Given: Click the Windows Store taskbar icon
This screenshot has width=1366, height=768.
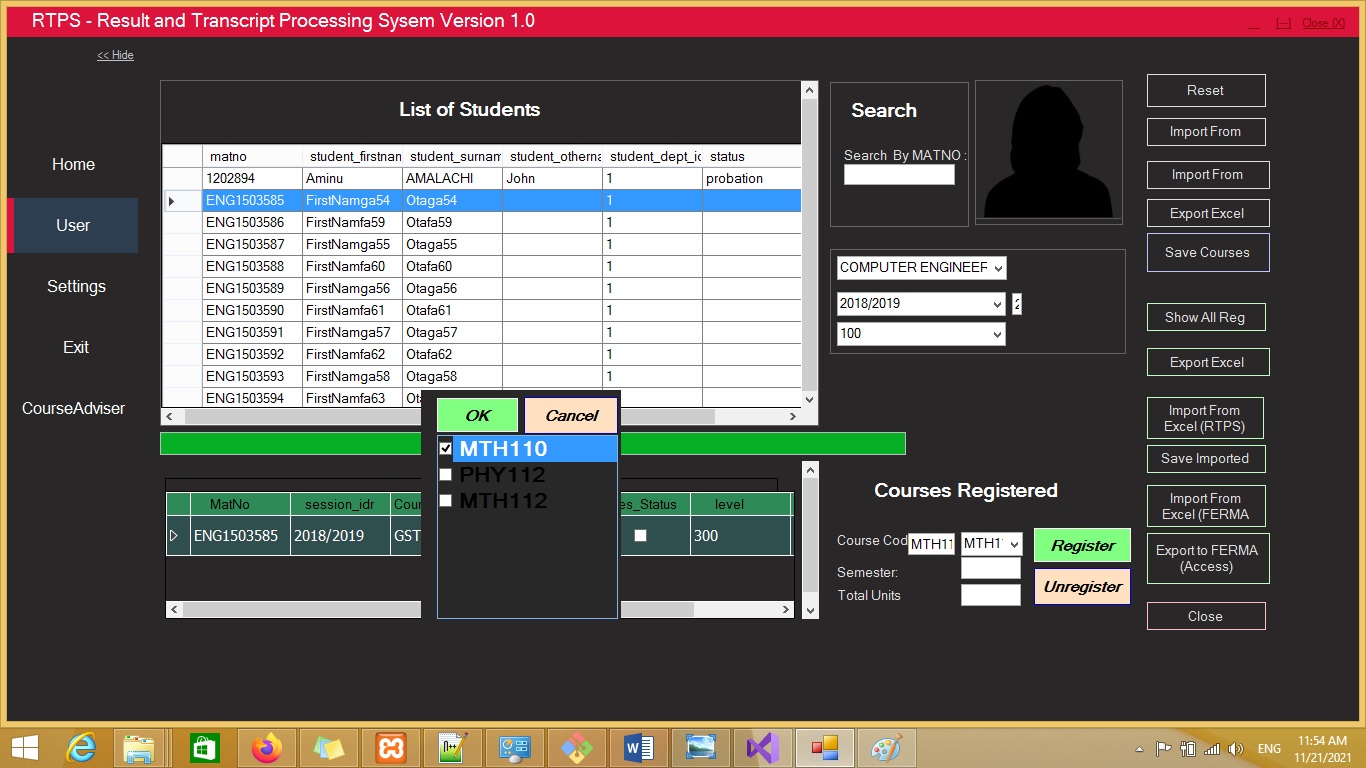Looking at the screenshot, I should (204, 748).
